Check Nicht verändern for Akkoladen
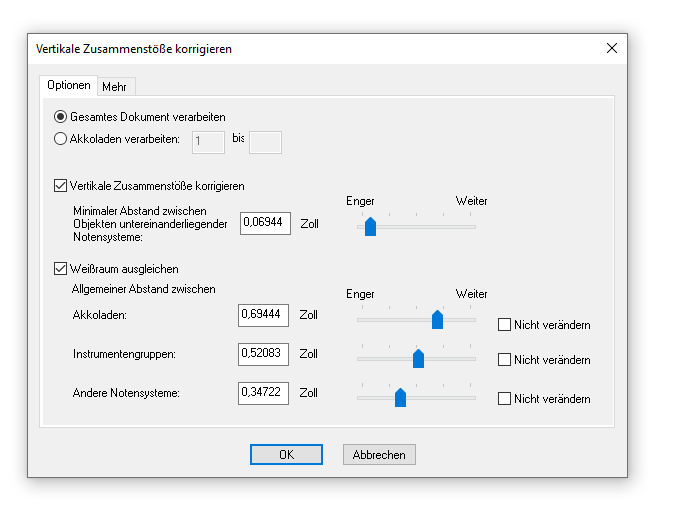The height and width of the screenshot is (528, 691). (x=504, y=325)
